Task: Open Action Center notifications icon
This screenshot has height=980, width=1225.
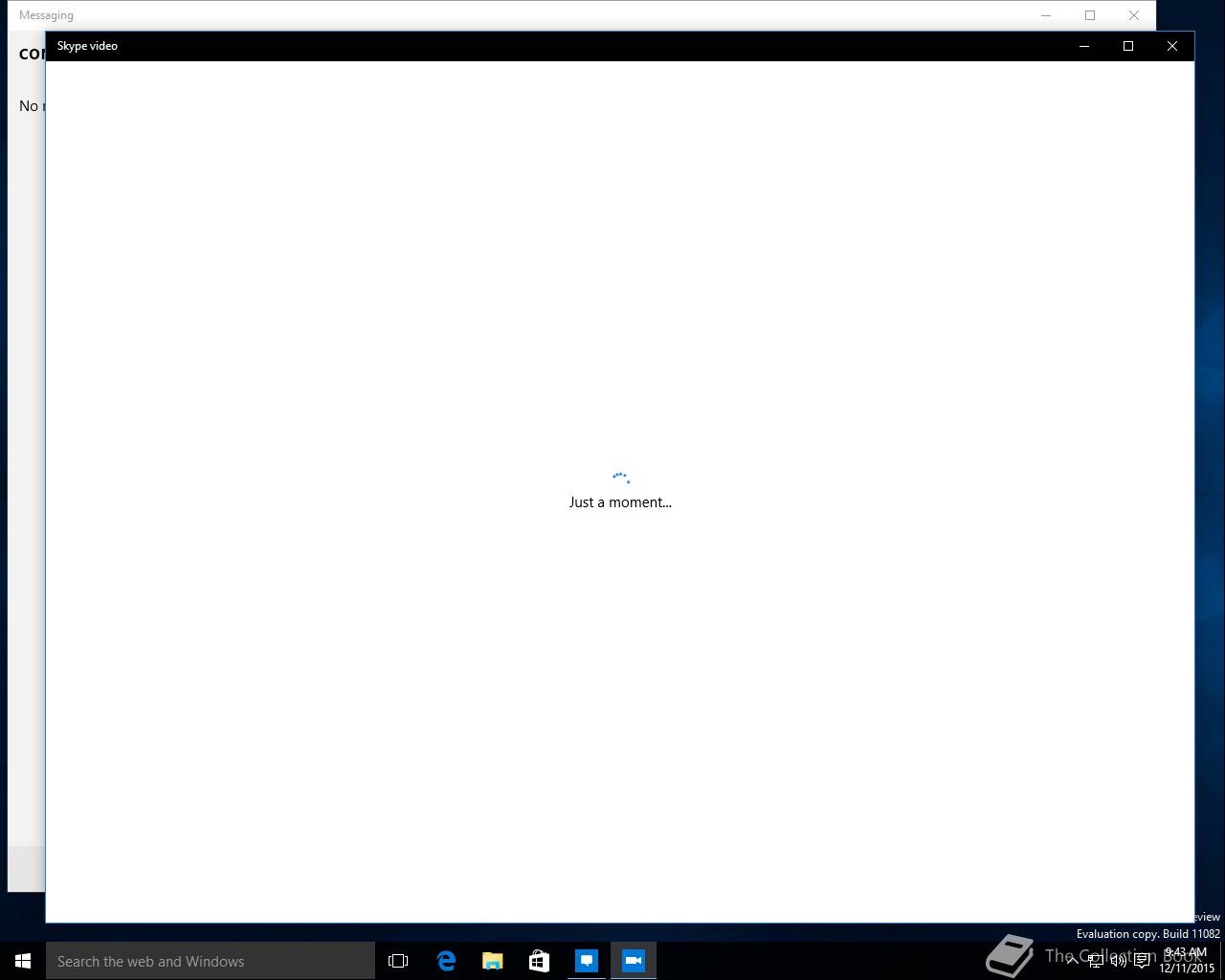Action: [x=1142, y=961]
